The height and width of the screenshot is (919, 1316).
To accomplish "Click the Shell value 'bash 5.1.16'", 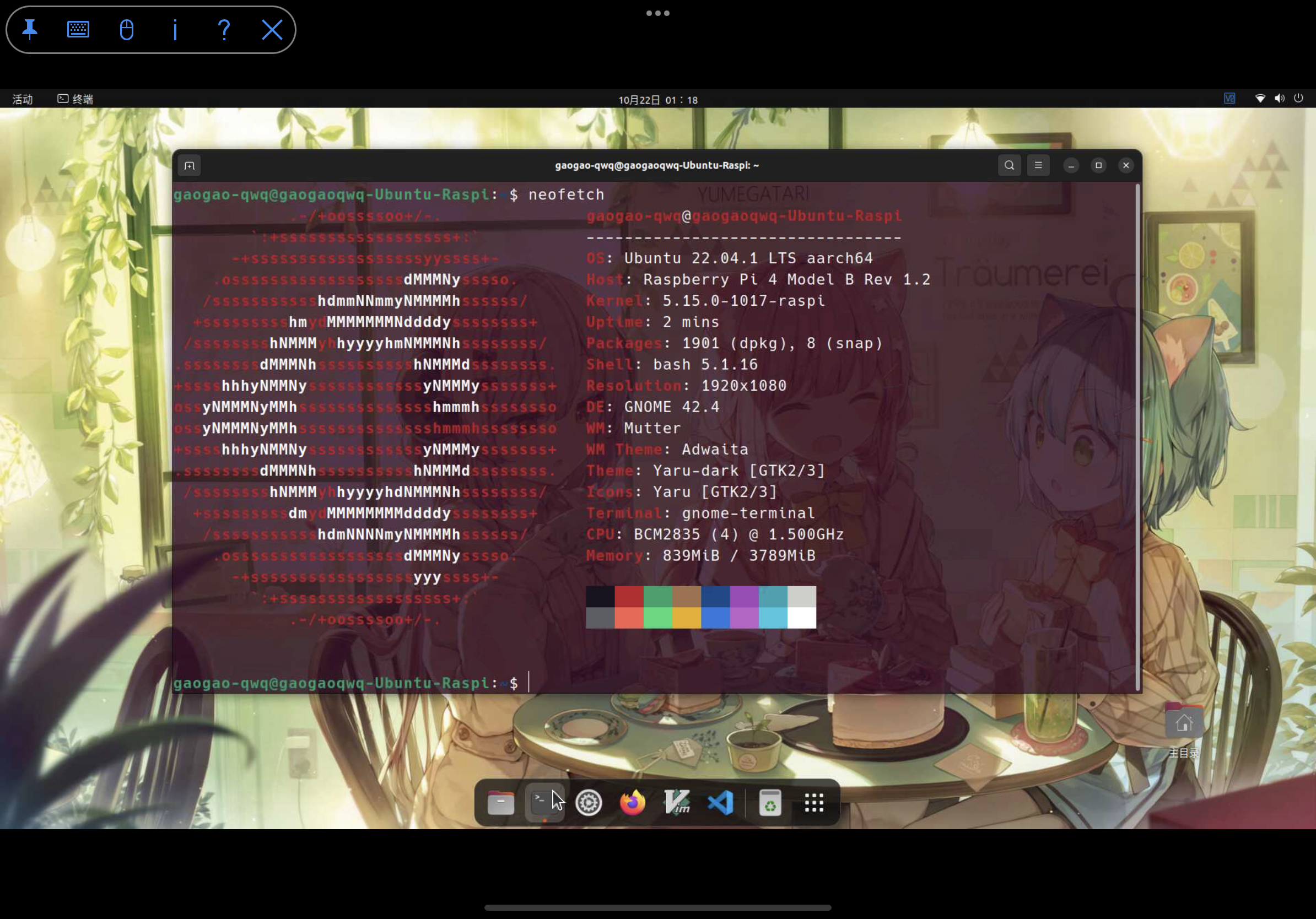I will point(705,364).
